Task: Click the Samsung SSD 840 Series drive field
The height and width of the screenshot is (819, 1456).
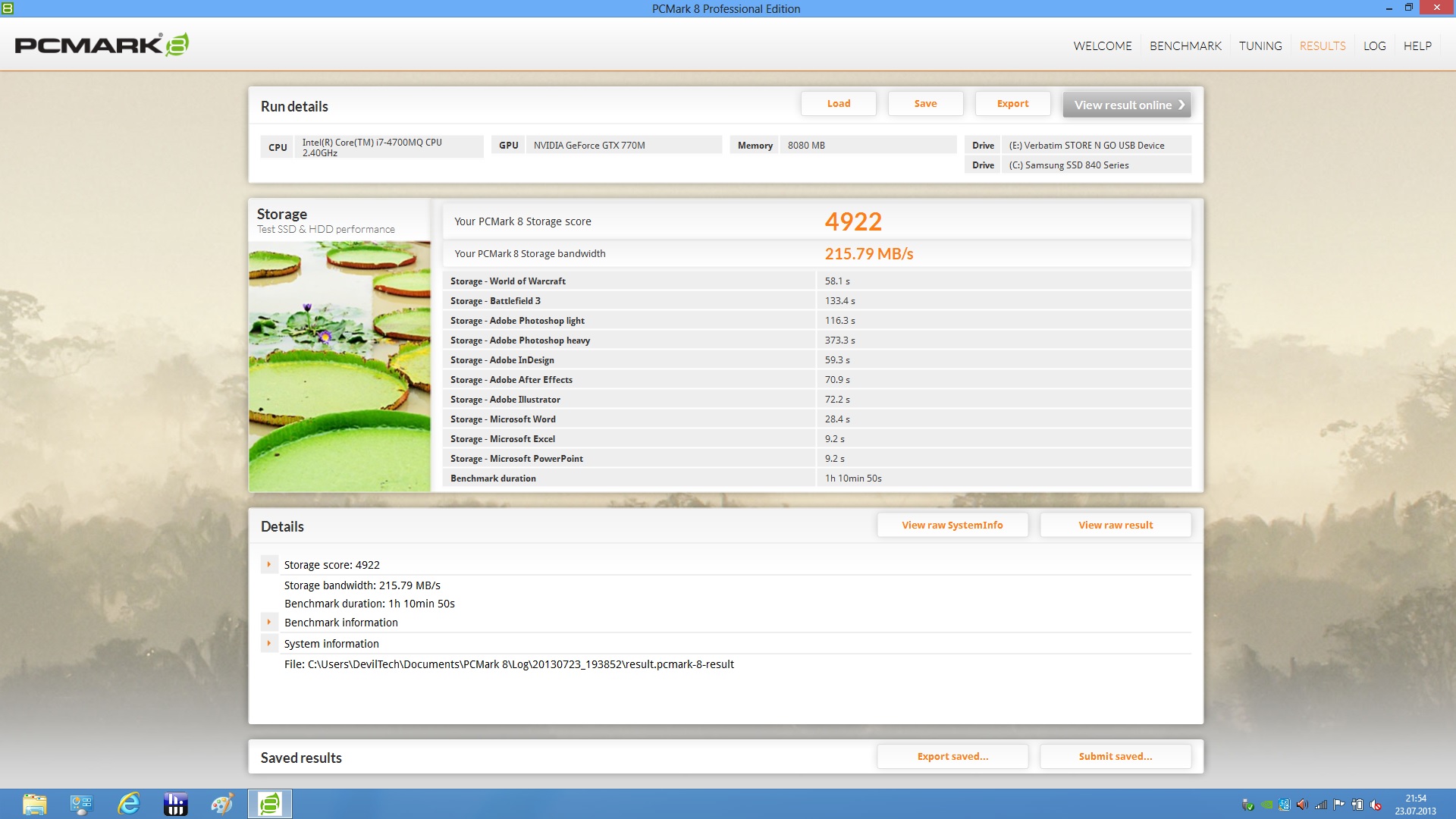Action: tap(1097, 165)
